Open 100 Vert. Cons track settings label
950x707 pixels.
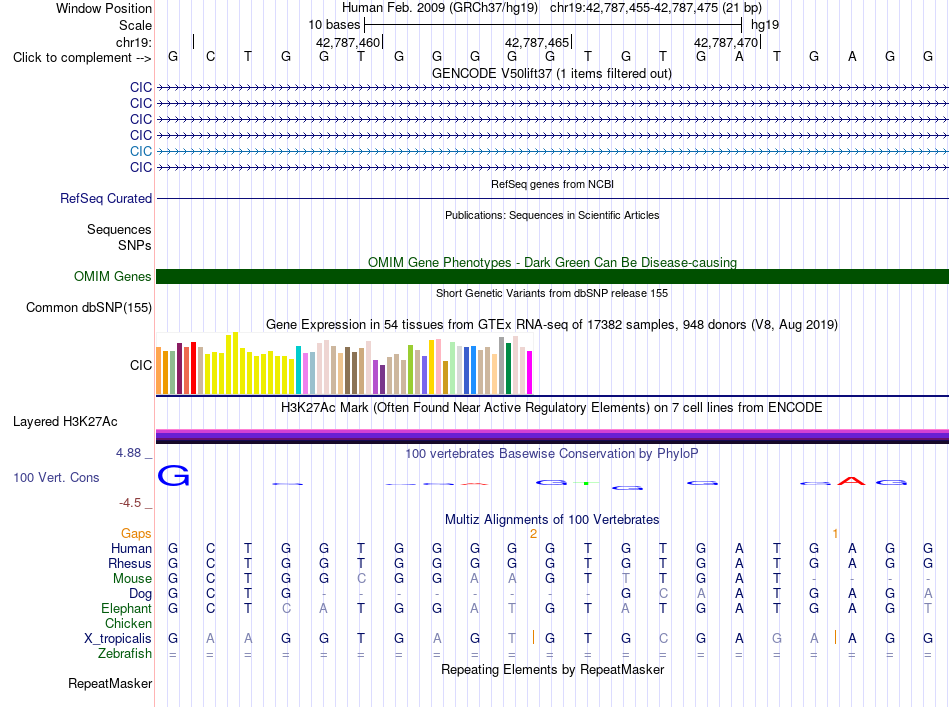coord(56,477)
